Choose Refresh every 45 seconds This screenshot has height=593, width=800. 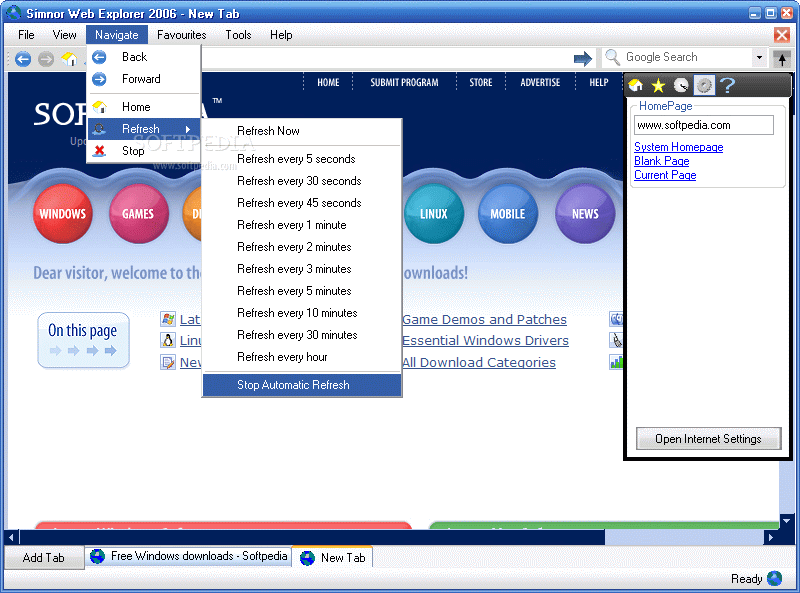tap(302, 203)
